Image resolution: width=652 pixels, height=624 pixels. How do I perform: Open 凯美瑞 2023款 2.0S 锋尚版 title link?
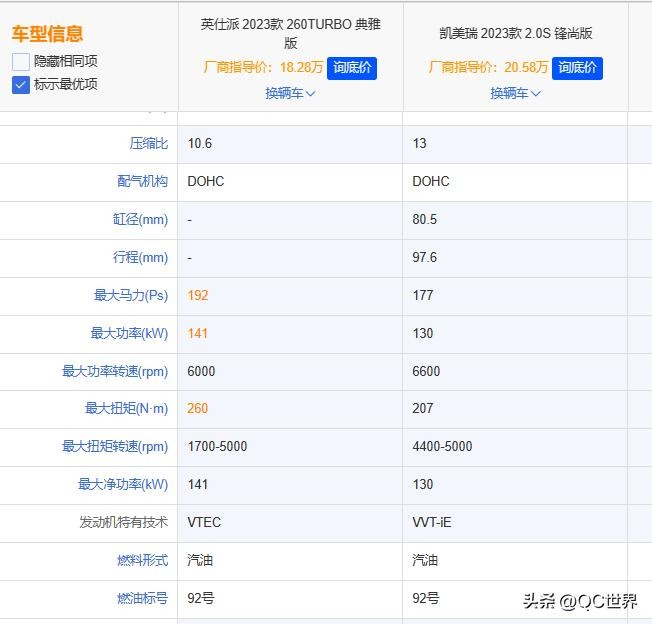(515, 33)
